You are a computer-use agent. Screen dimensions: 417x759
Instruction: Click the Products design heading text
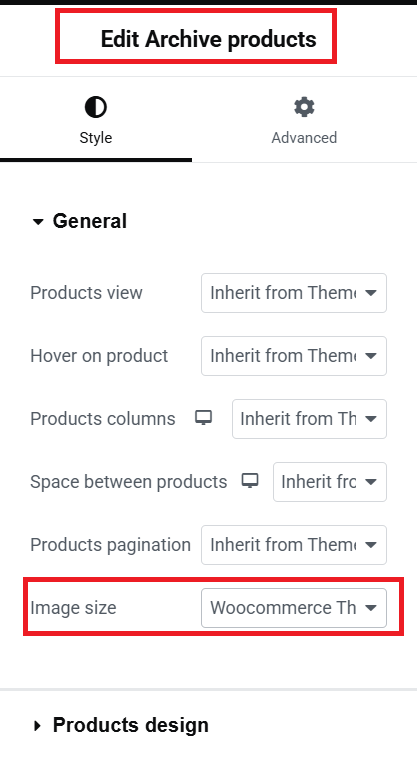131,725
